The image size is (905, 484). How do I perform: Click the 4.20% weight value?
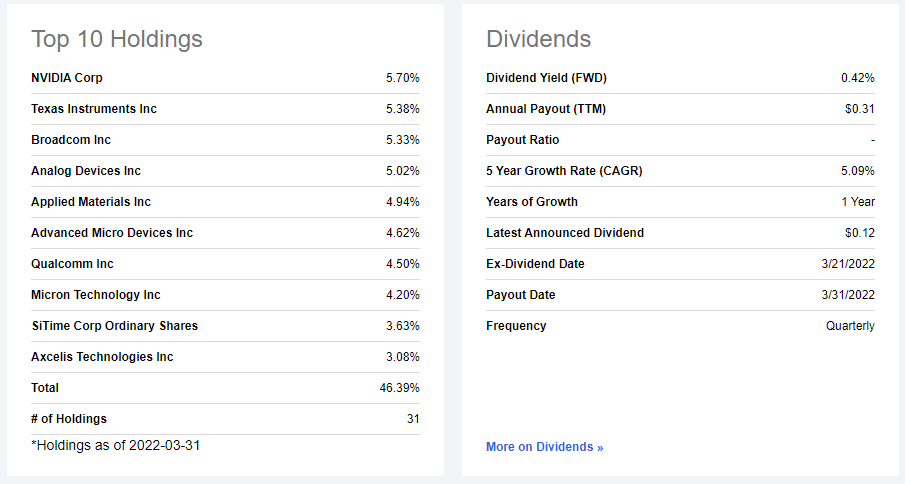point(403,295)
